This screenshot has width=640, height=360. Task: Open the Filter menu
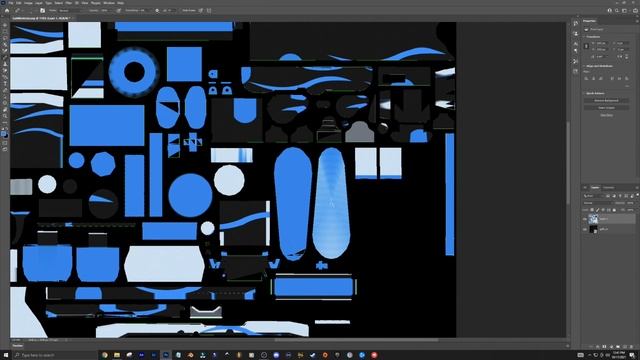[x=69, y=3]
